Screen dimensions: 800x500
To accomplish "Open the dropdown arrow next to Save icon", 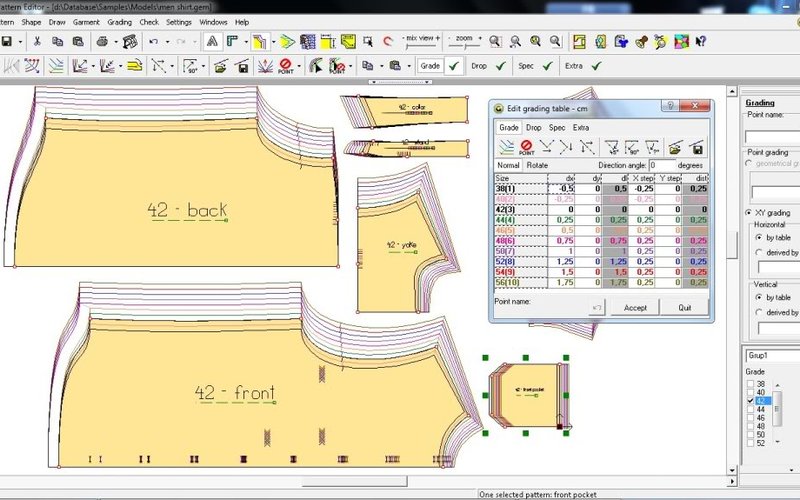I will coord(20,42).
